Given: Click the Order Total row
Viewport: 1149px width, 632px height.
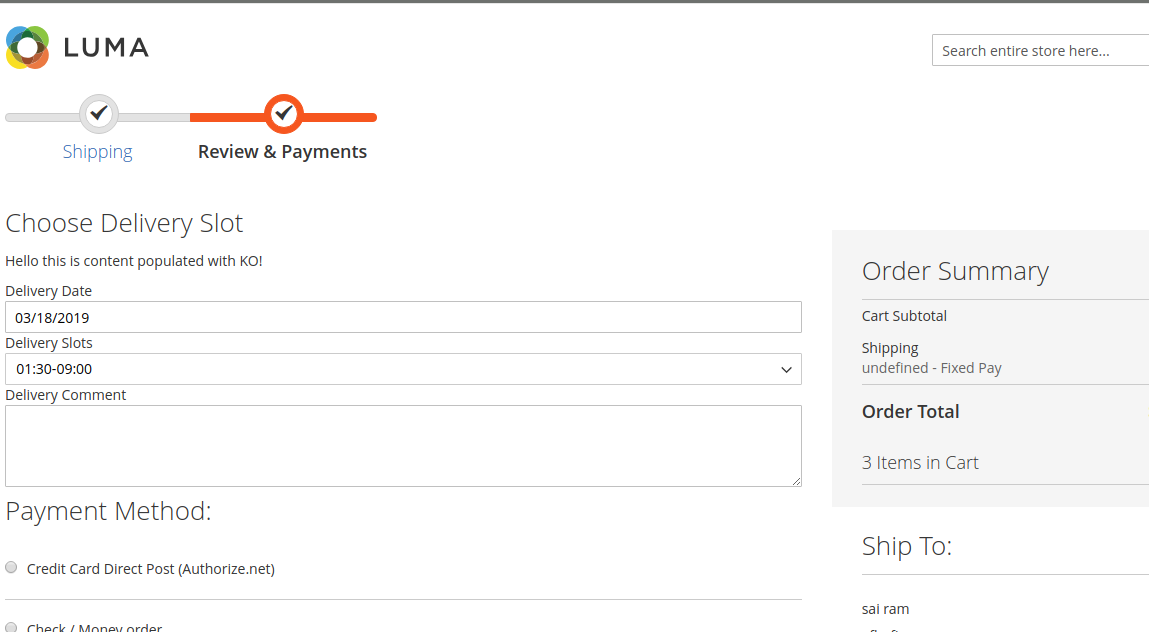Looking at the screenshot, I should pyautogui.click(x=1005, y=411).
